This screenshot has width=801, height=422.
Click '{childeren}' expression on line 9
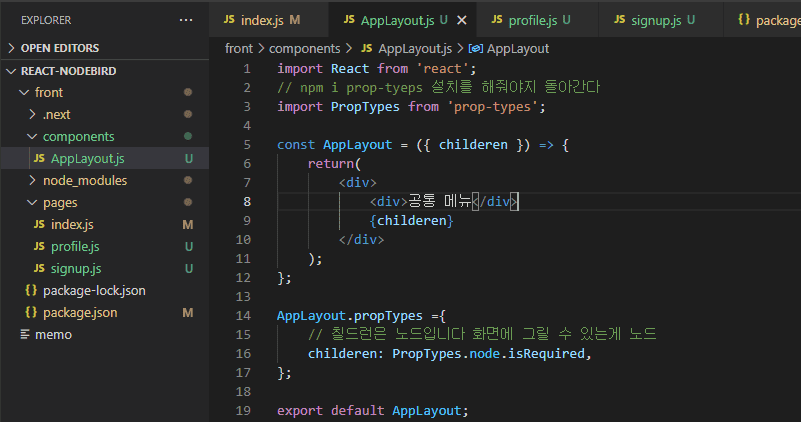(x=411, y=221)
